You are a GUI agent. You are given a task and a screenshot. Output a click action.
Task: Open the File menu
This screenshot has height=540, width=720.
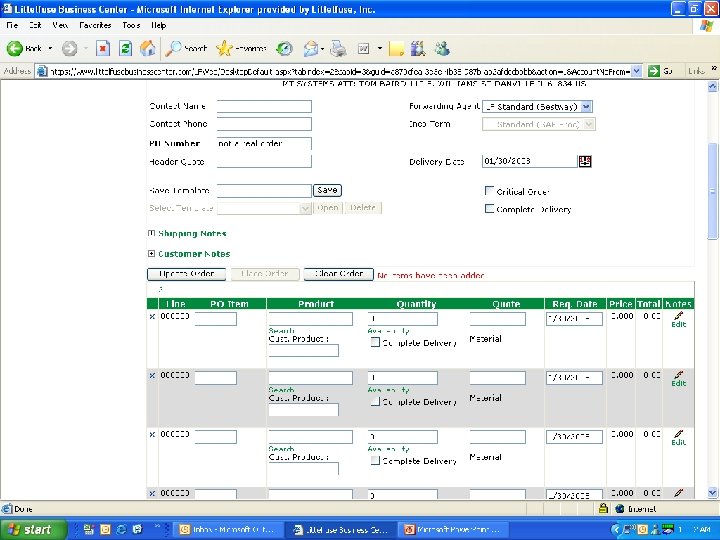pos(12,25)
